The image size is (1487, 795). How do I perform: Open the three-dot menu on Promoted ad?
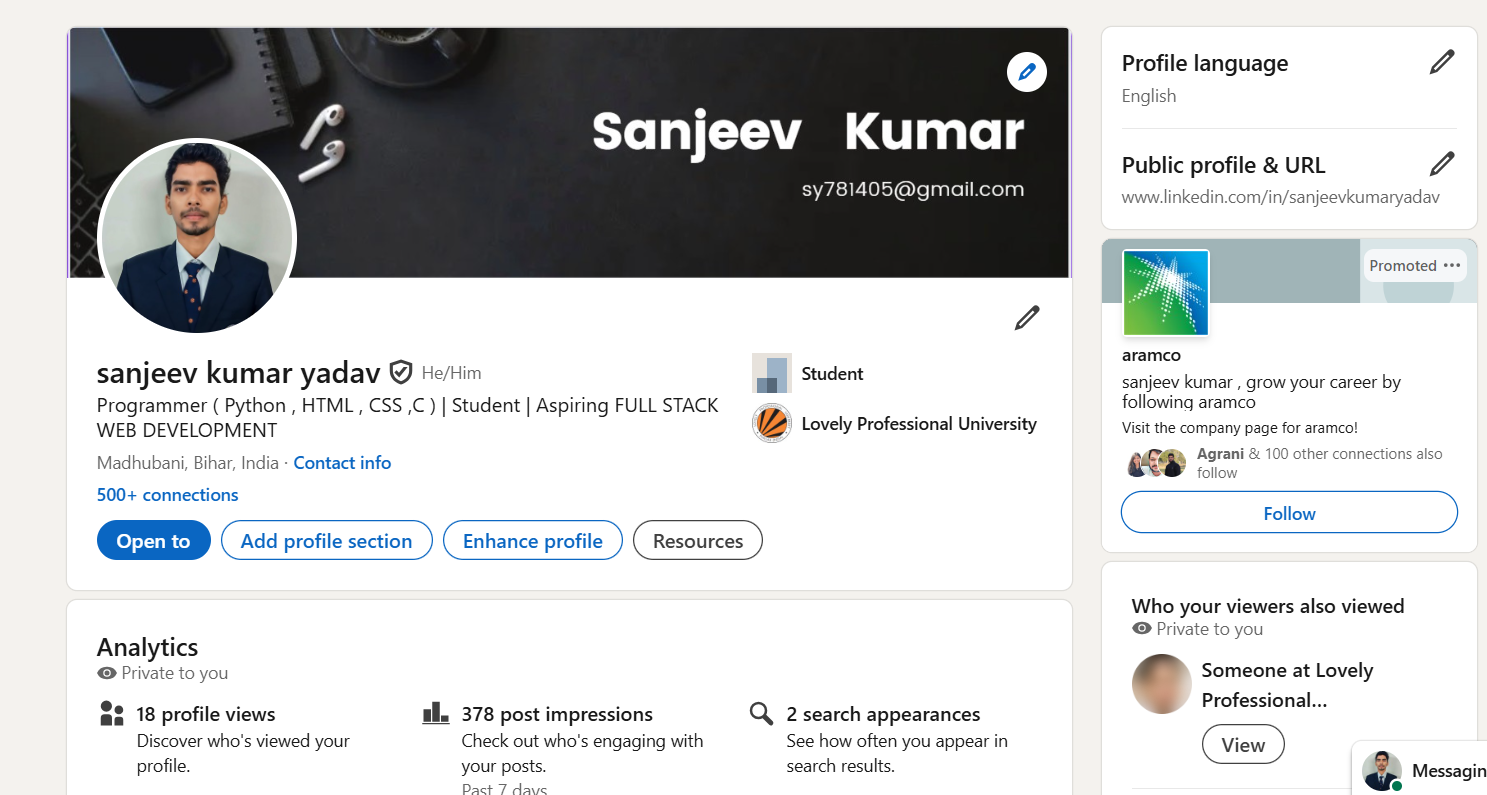click(x=1452, y=265)
